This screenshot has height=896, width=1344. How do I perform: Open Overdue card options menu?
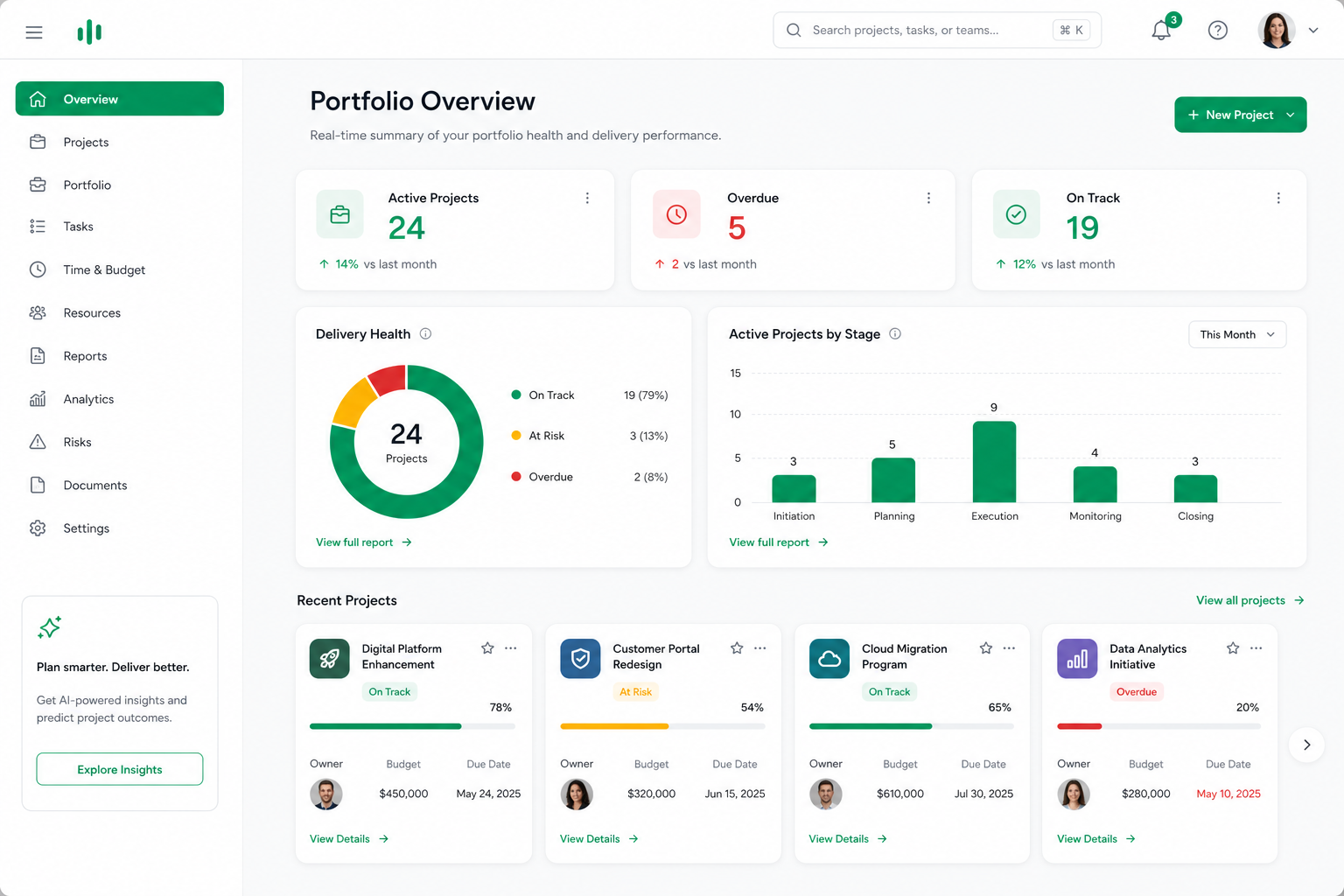[928, 199]
